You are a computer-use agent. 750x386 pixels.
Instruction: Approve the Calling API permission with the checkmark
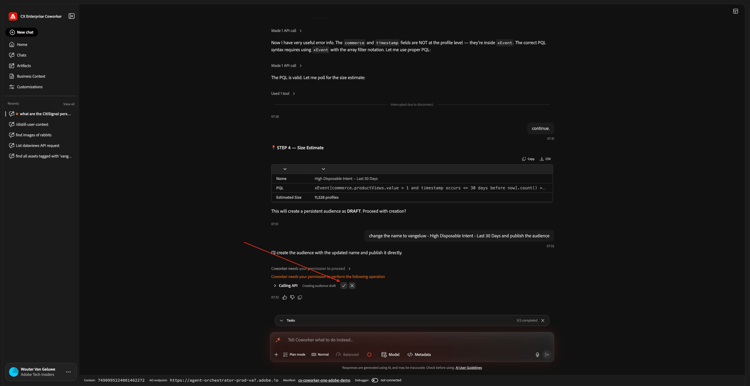tap(344, 286)
